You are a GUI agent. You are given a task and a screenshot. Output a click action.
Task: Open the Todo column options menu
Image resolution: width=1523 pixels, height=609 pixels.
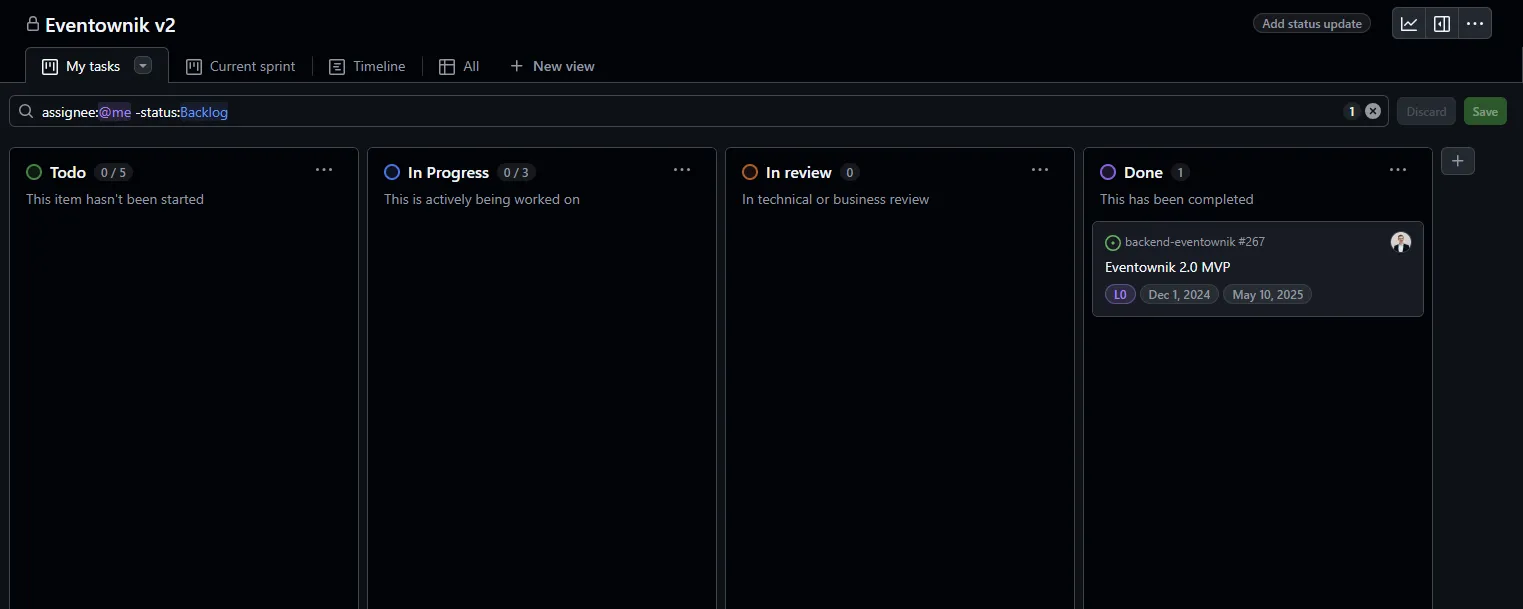[324, 171]
